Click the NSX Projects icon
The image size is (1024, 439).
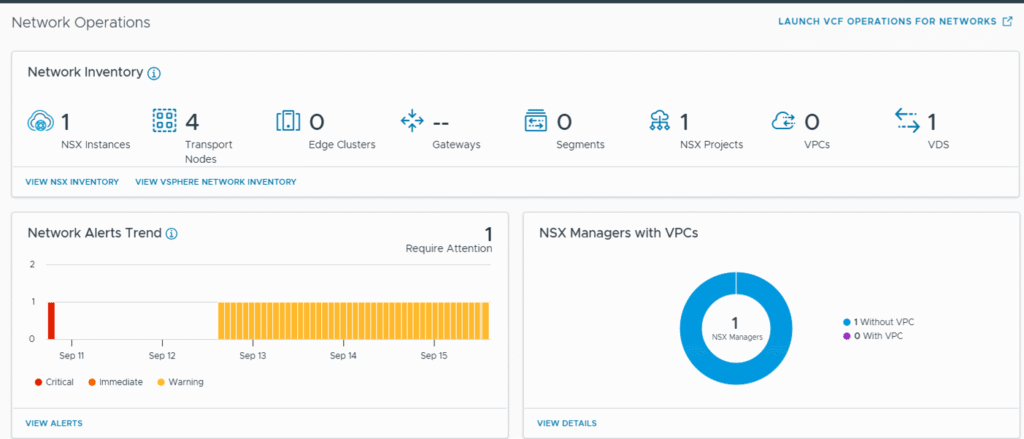tap(660, 122)
